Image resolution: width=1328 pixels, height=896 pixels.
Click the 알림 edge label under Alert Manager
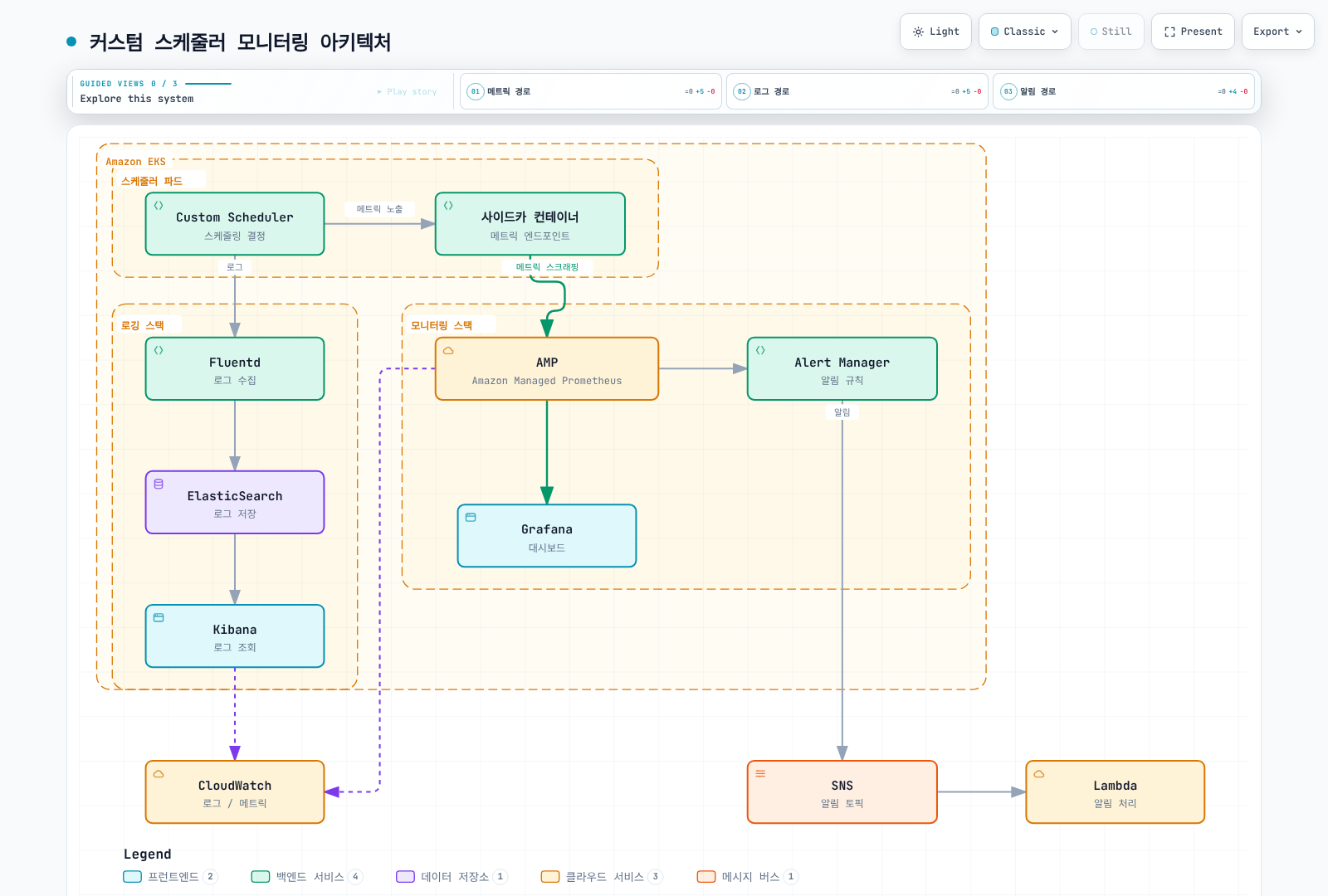pos(842,412)
